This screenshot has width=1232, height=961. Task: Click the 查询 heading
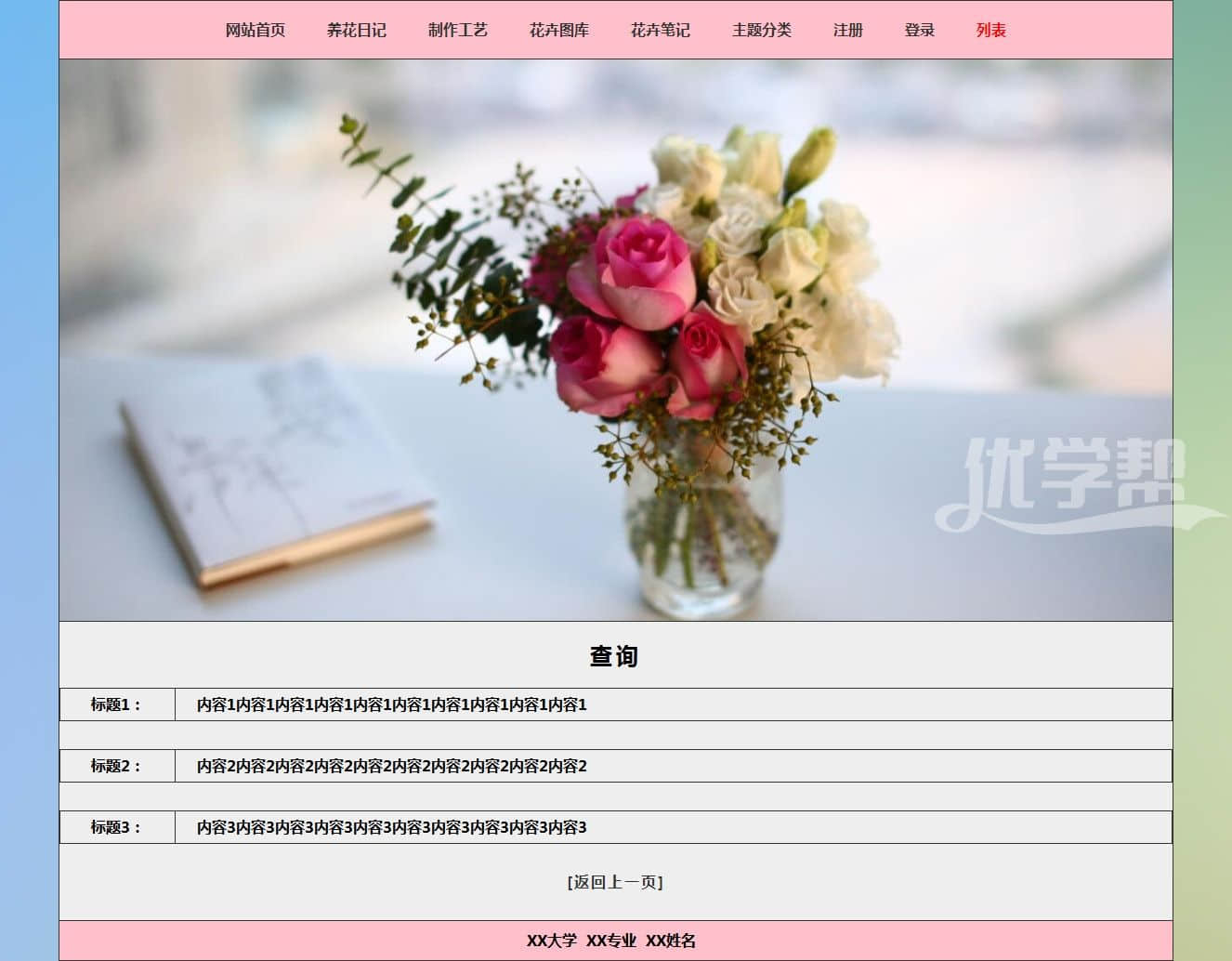click(614, 656)
